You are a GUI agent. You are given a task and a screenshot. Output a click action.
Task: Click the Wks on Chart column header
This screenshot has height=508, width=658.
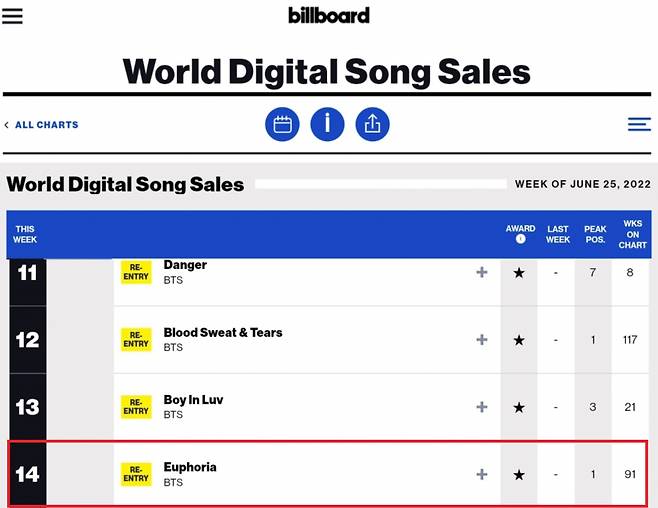pos(633,234)
